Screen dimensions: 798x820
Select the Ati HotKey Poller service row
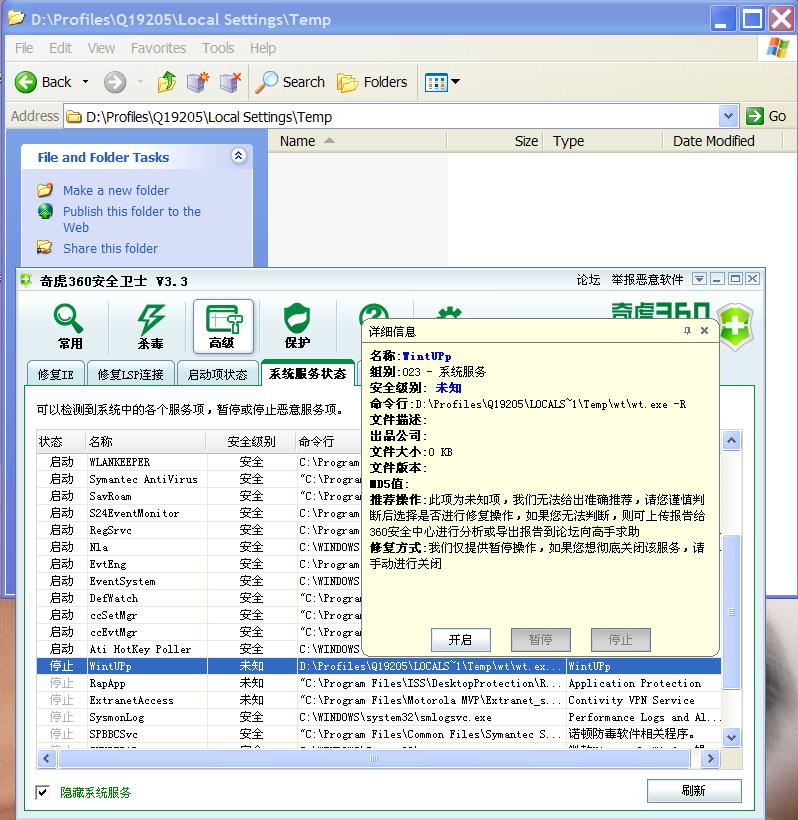pos(199,649)
